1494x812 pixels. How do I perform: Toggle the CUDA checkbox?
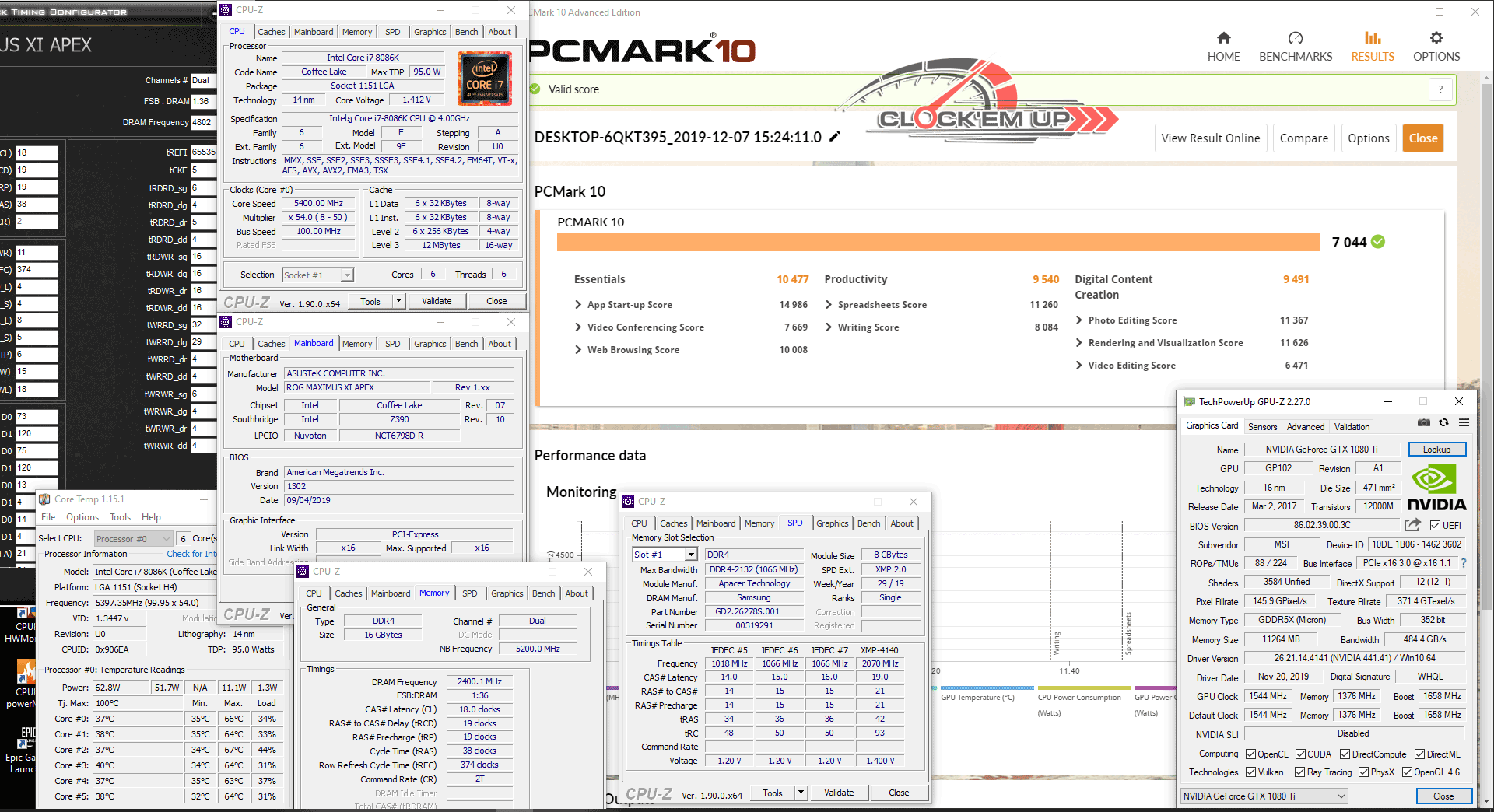point(1300,754)
